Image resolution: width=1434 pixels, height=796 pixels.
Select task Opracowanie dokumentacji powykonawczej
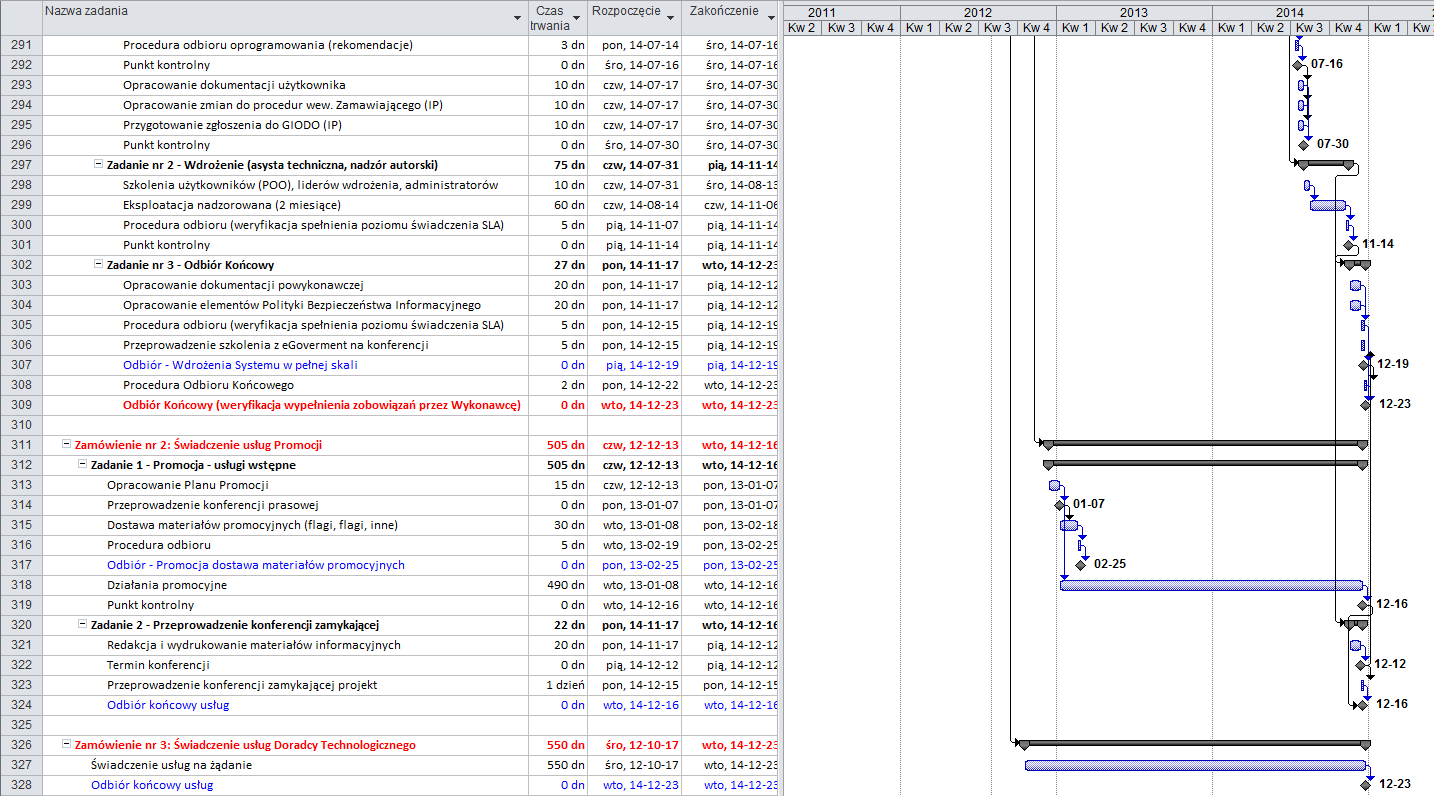coord(243,285)
